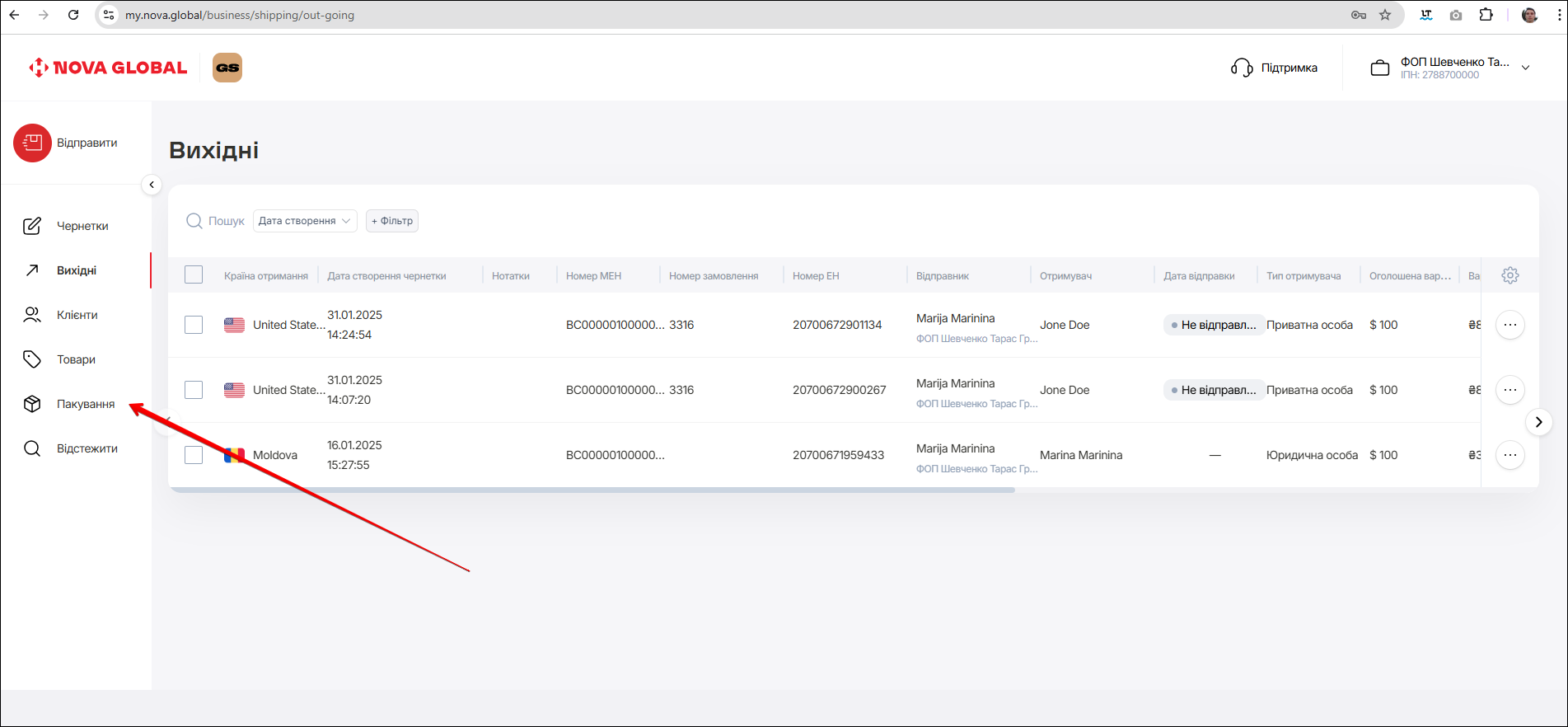Click the red Відправити send icon
Screen dimensions: 1568x727
tap(32, 143)
